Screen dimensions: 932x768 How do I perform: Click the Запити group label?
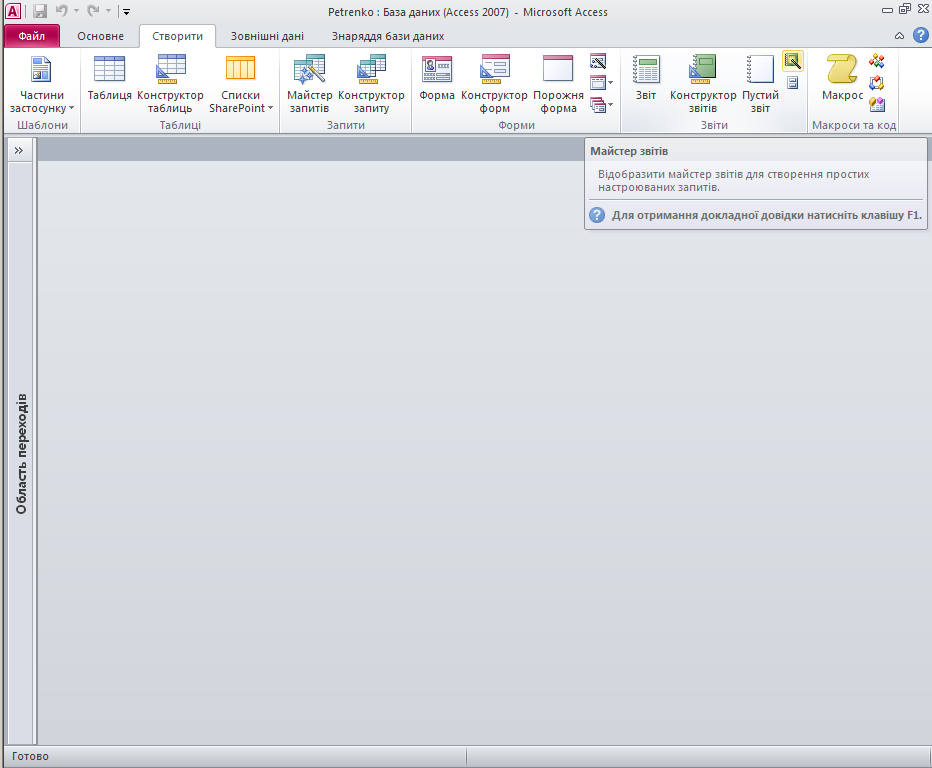(x=345, y=125)
